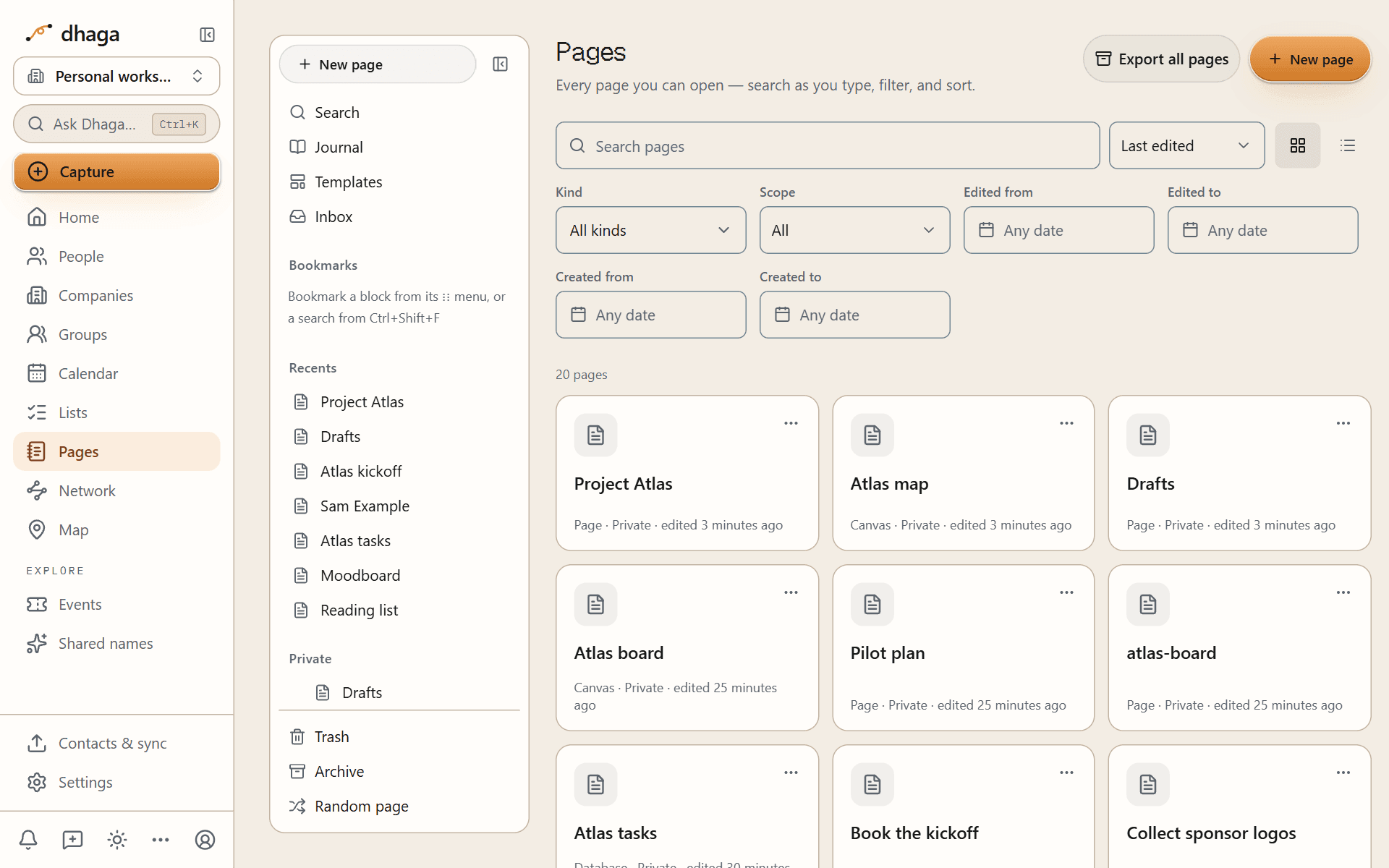The height and width of the screenshot is (868, 1389).
Task: Open Moodboard in Recents
Action: coord(399,575)
